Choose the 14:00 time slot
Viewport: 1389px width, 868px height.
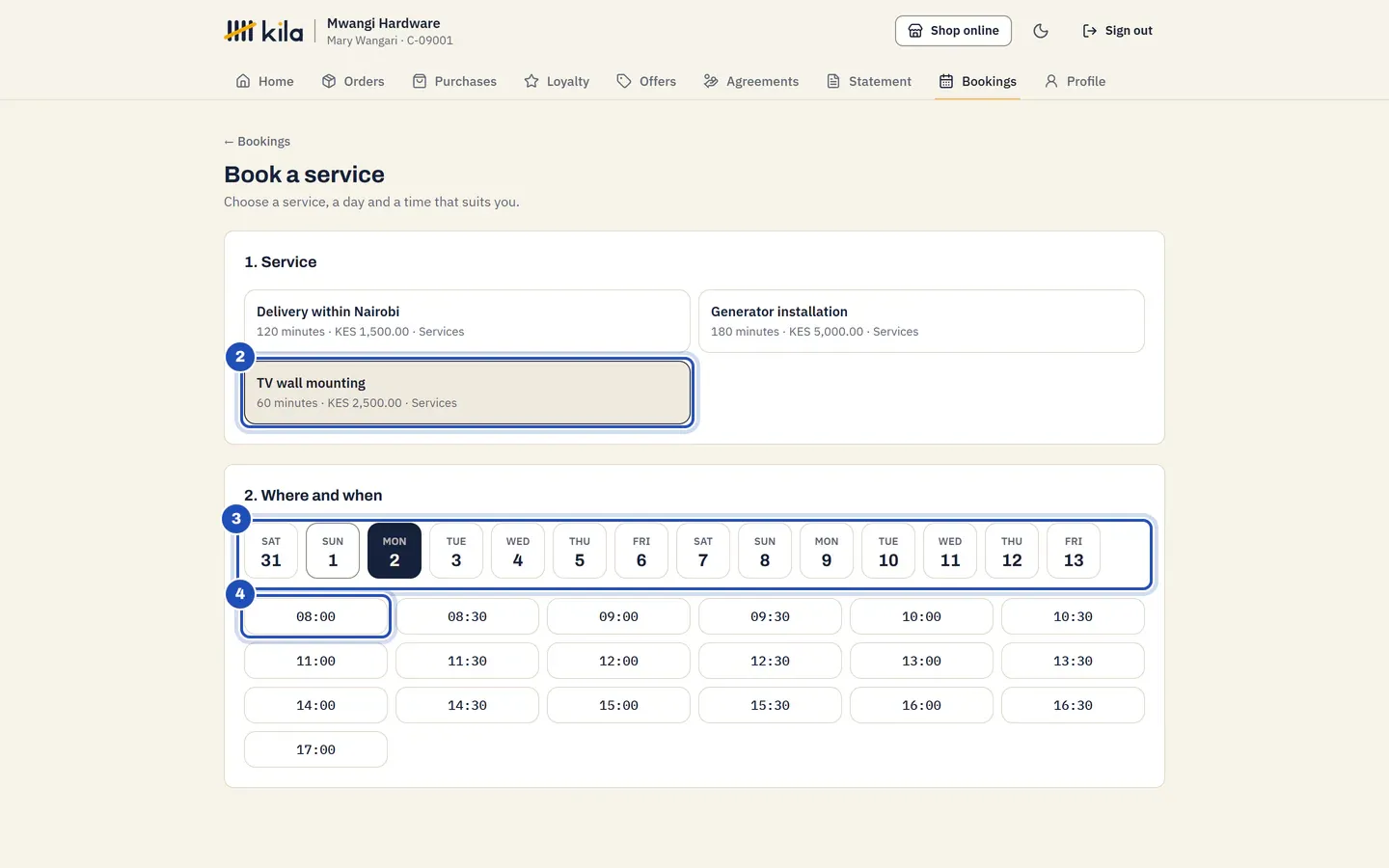[x=315, y=705]
